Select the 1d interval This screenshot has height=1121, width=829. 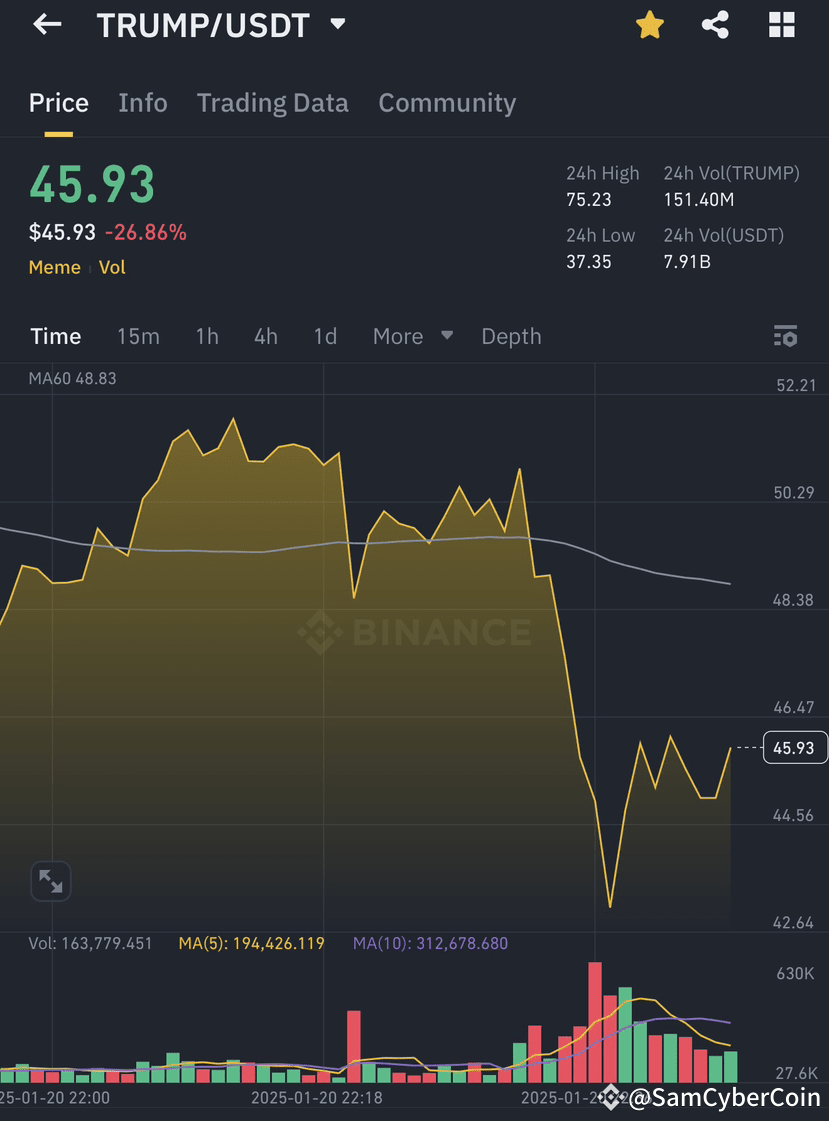click(325, 336)
